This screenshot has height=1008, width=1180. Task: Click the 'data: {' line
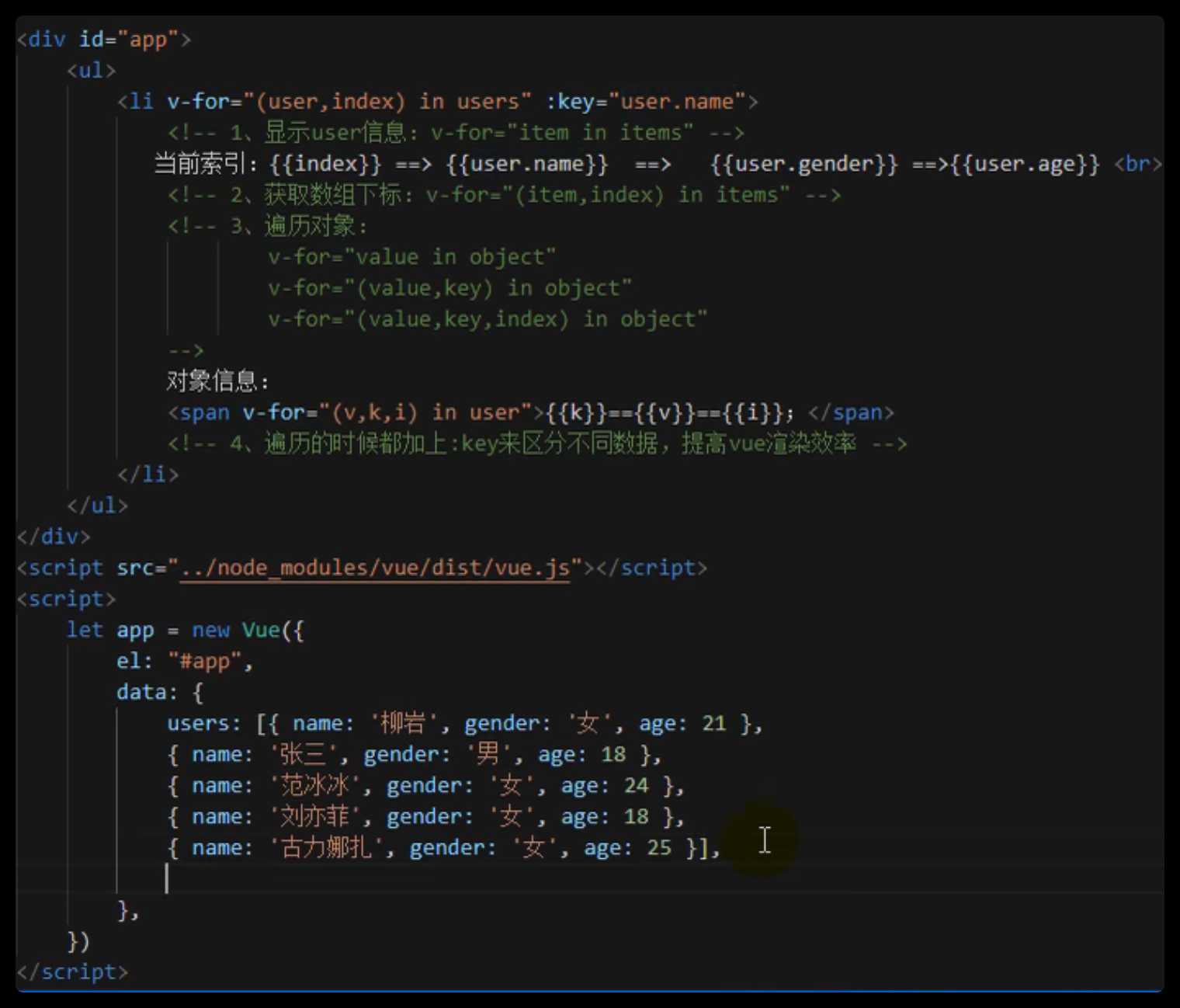160,692
